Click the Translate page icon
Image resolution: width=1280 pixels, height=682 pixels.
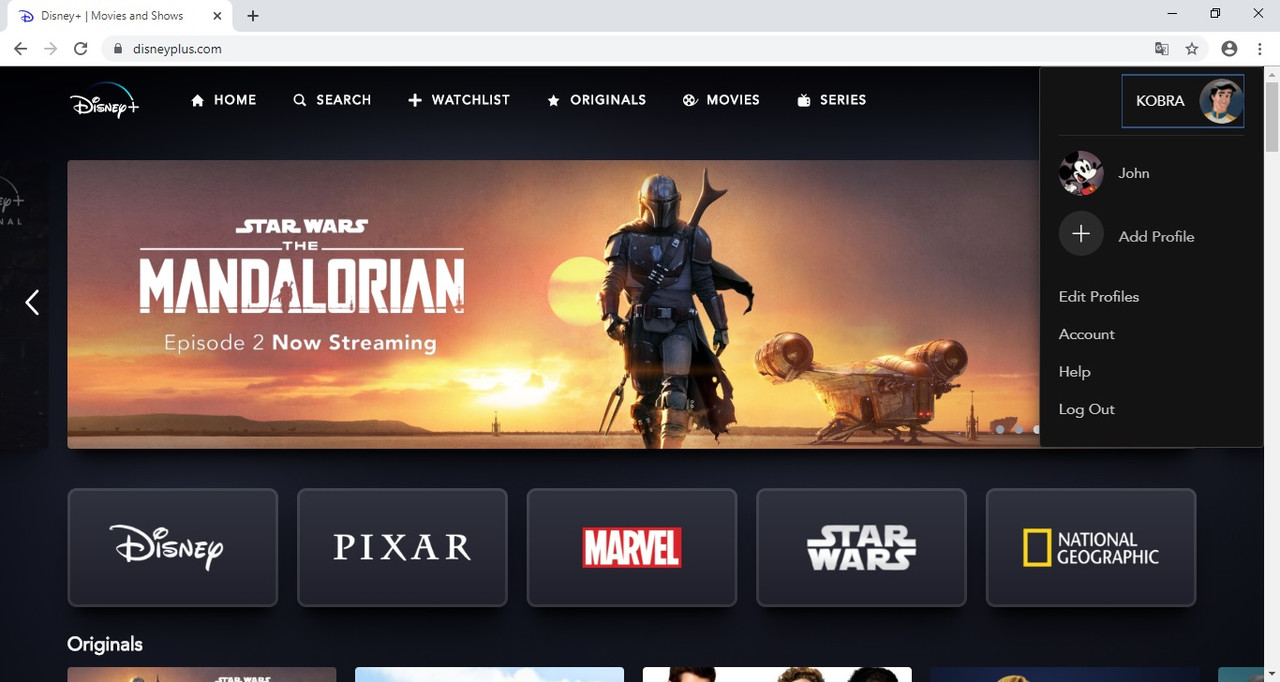(1161, 48)
